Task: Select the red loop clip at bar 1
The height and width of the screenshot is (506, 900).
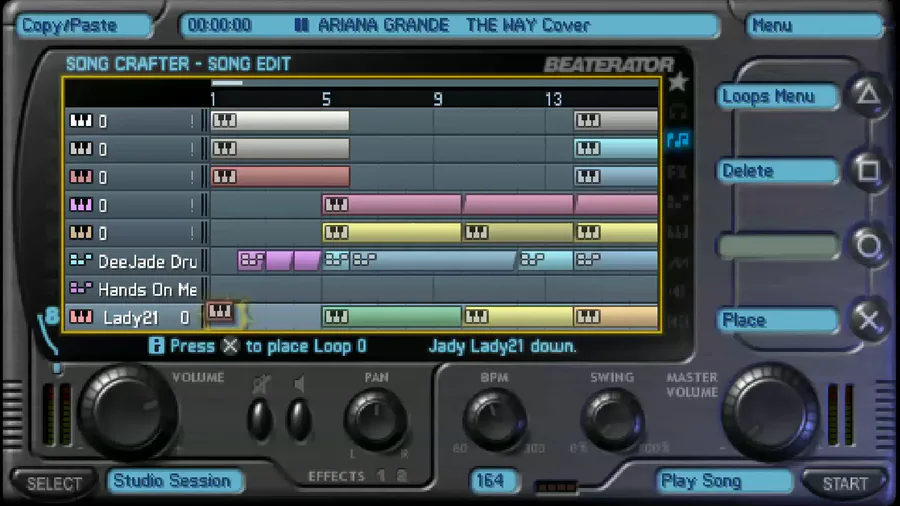Action: 280,176
